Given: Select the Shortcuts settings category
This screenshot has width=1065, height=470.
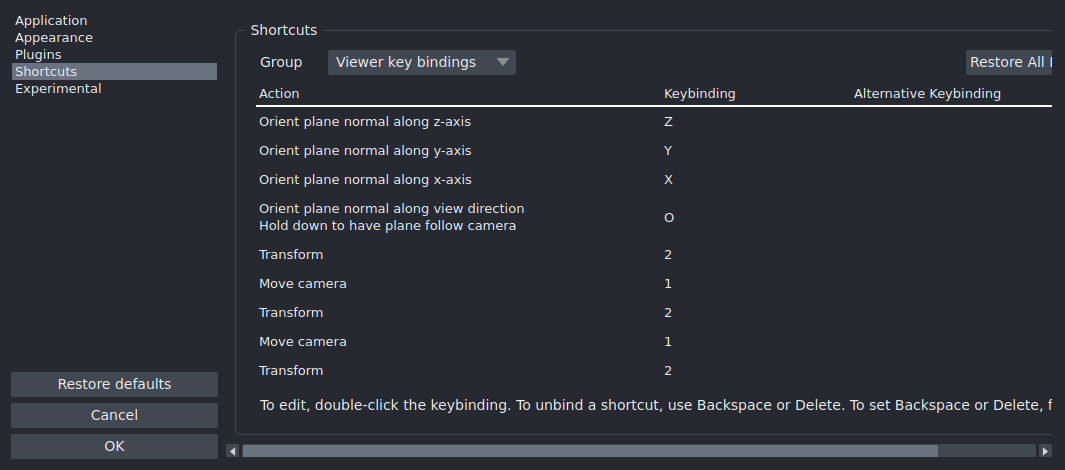Looking at the screenshot, I should click(46, 71).
